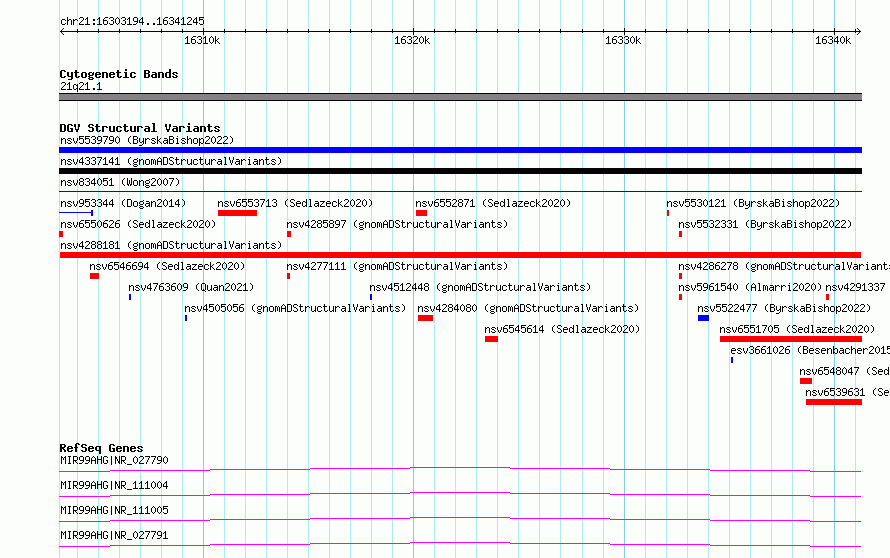Image resolution: width=890 pixels, height=558 pixels.
Task: Click the nsv6539631 variant label
Action: 847,392
